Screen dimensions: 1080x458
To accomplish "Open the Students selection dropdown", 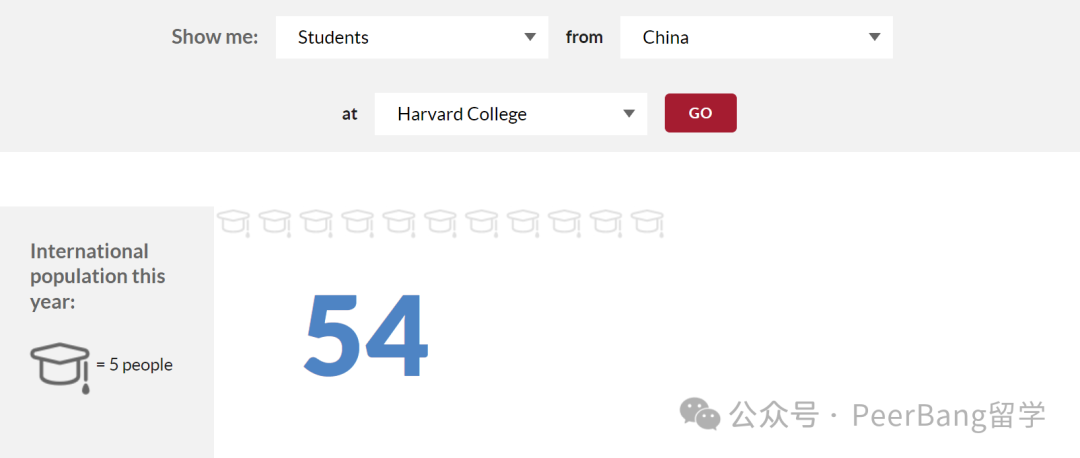I will click(412, 37).
